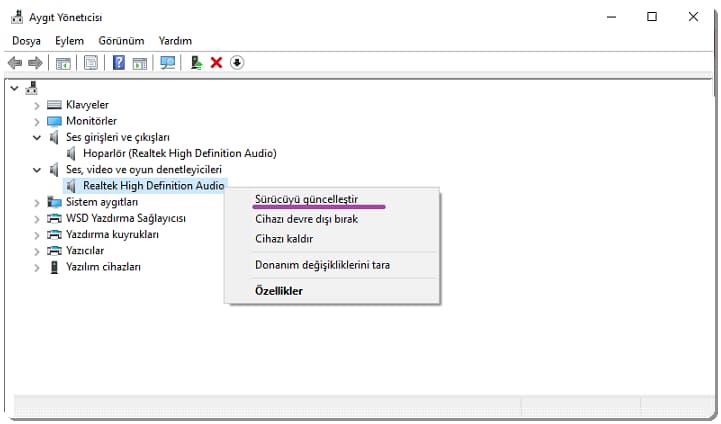This screenshot has width=721, height=424.
Task: Select the Ses girişleri ve çıkışları label
Action: 118,137
